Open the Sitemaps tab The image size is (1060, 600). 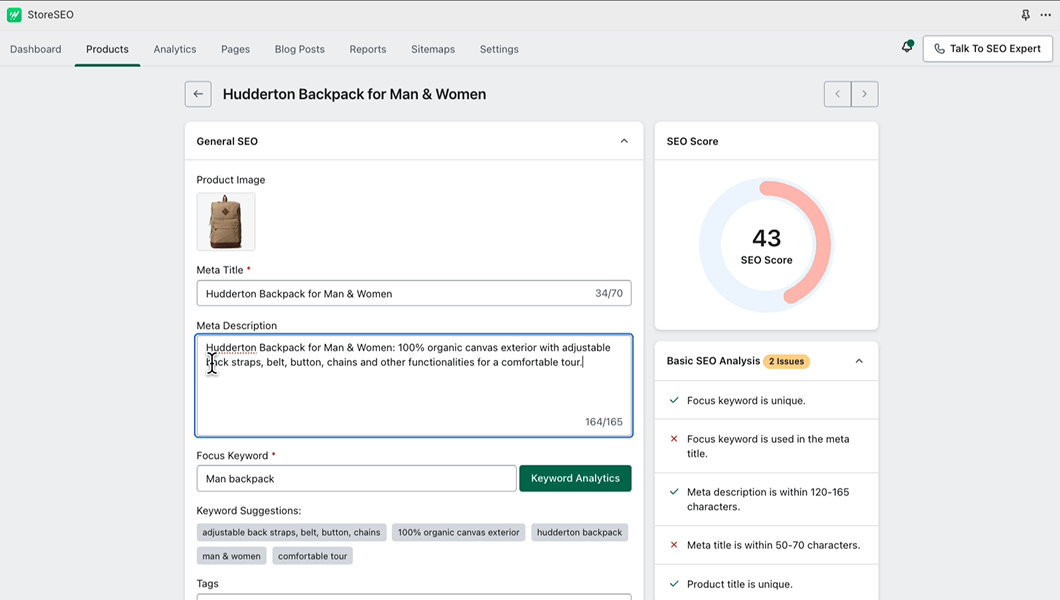coord(433,49)
